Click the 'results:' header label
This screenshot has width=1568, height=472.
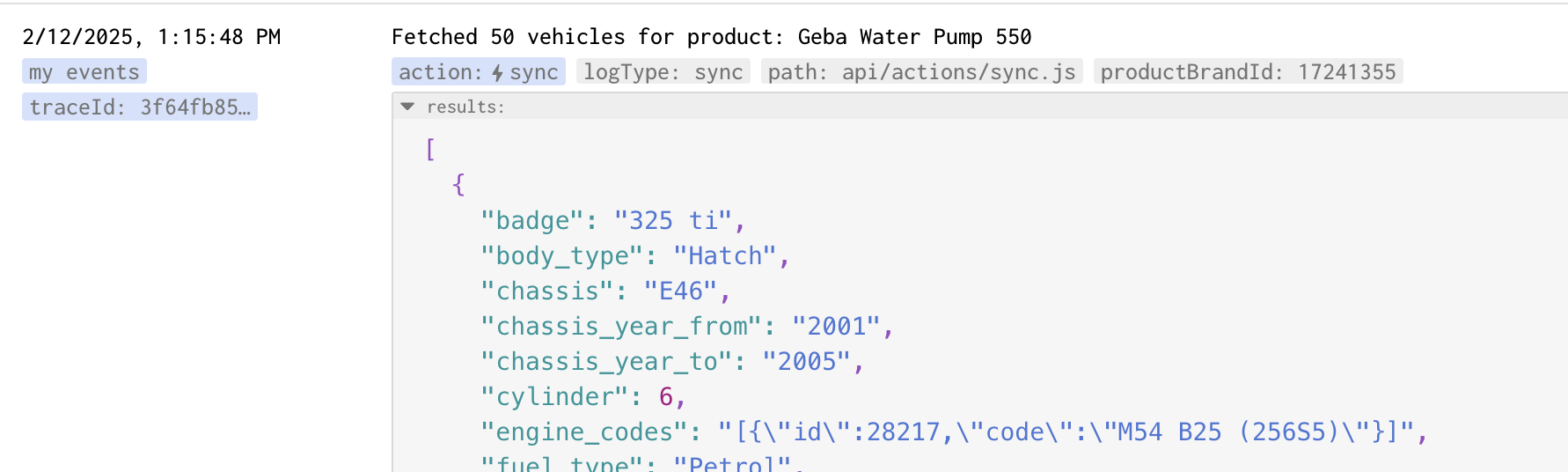tap(465, 107)
